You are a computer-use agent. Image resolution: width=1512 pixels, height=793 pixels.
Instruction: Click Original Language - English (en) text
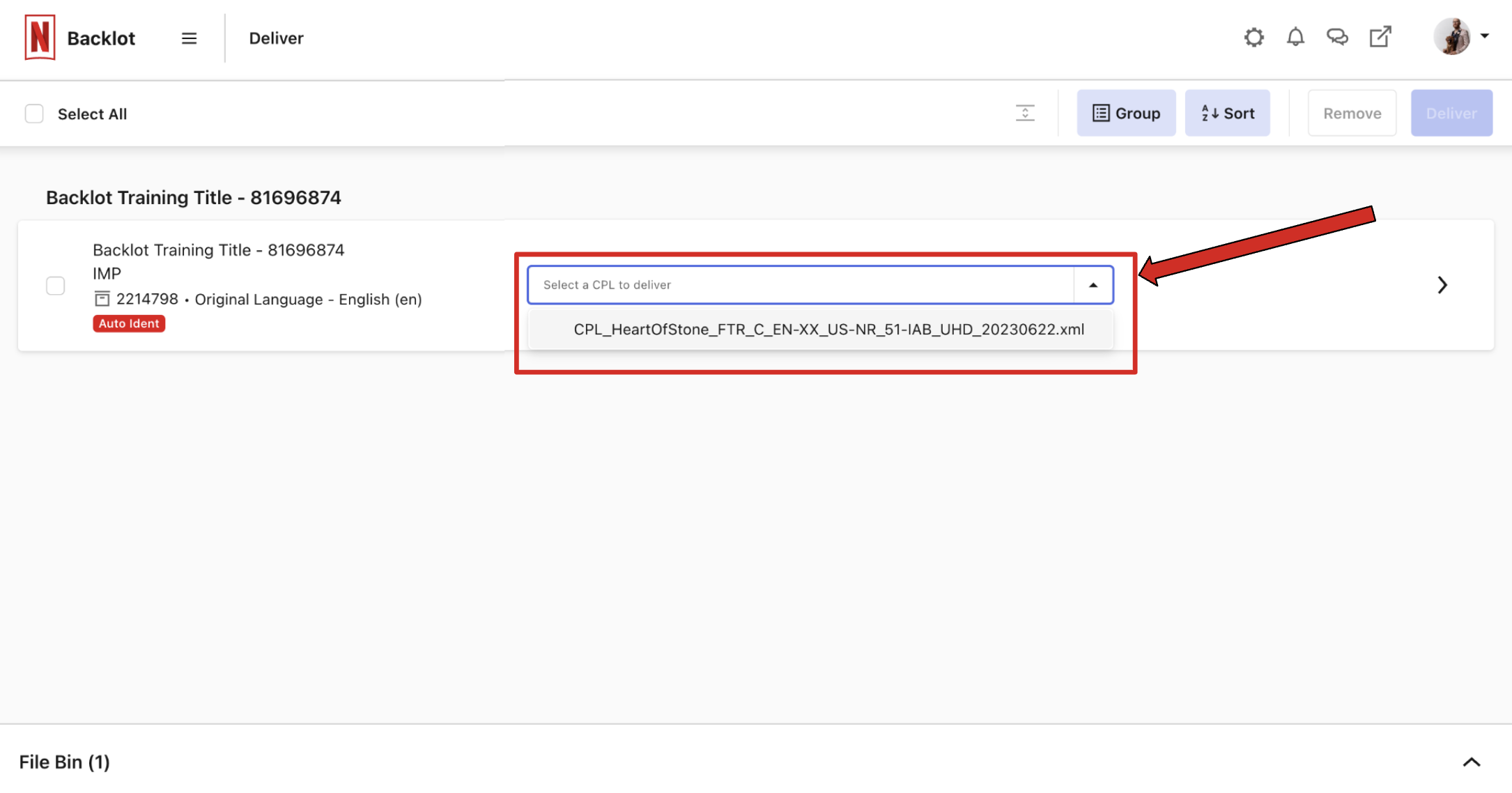(x=309, y=300)
